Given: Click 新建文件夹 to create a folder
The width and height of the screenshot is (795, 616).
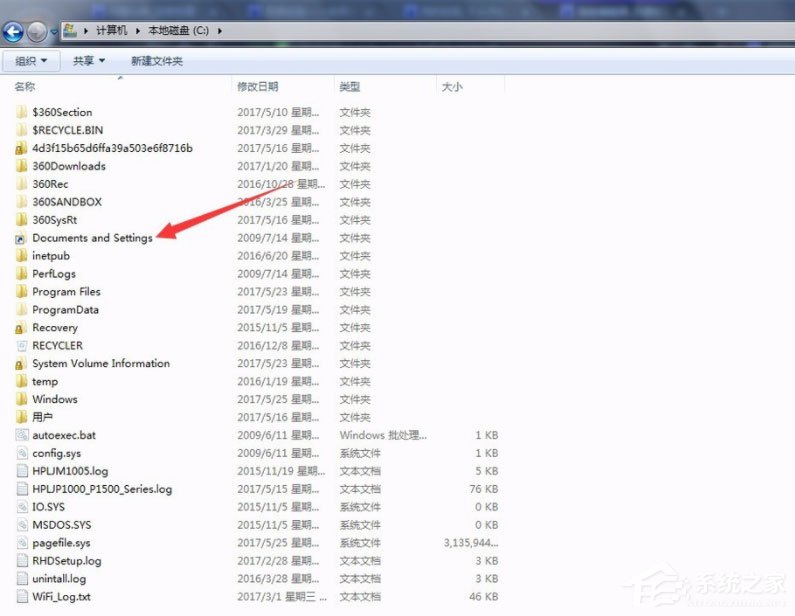Looking at the screenshot, I should [x=156, y=61].
